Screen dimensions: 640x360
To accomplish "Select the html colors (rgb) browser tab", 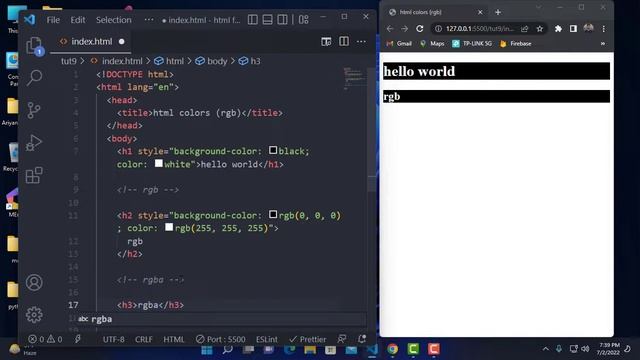I will [x=435, y=12].
